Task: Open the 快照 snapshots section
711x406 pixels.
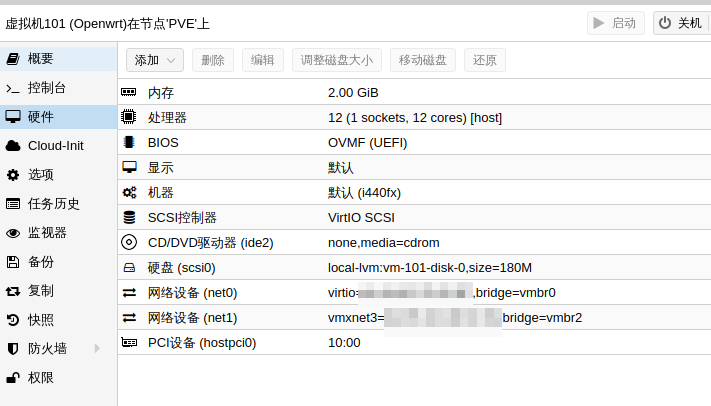Action: coord(41,319)
